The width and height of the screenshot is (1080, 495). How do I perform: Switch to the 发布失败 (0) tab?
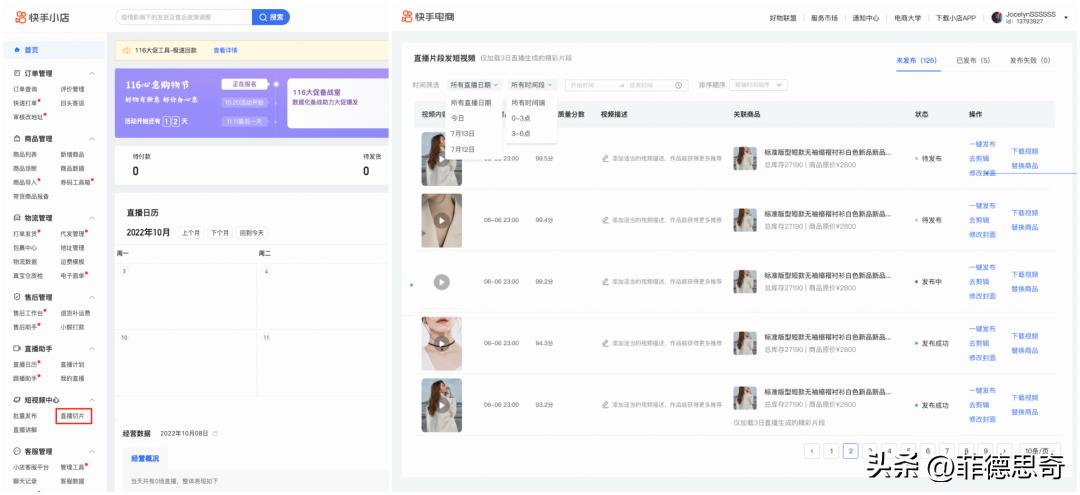point(1030,61)
